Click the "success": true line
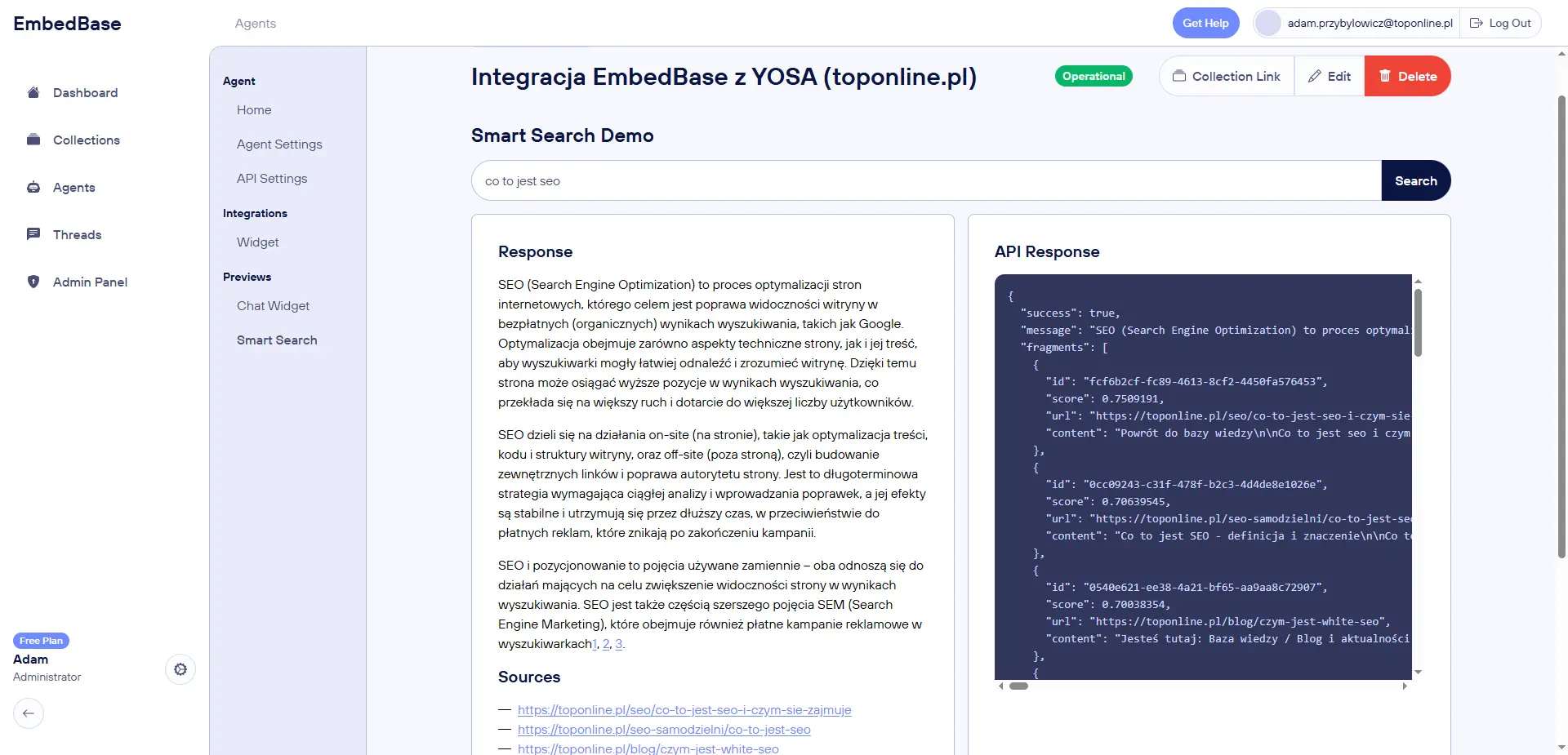 pyautogui.click(x=1070, y=313)
